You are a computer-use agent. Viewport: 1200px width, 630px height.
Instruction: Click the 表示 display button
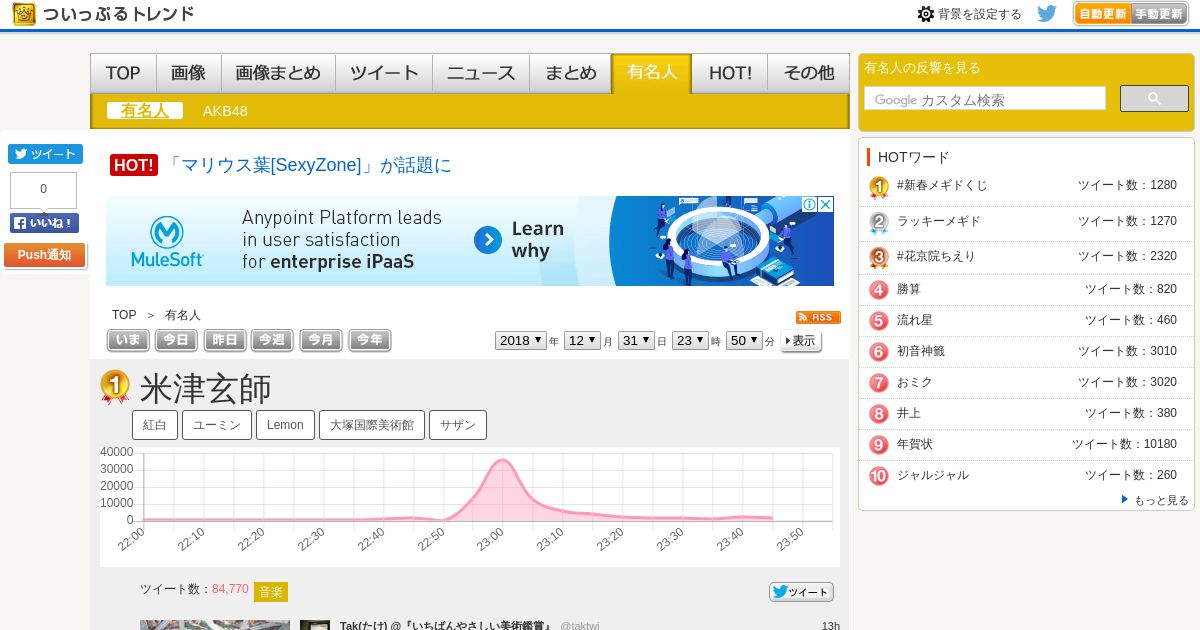click(x=801, y=341)
